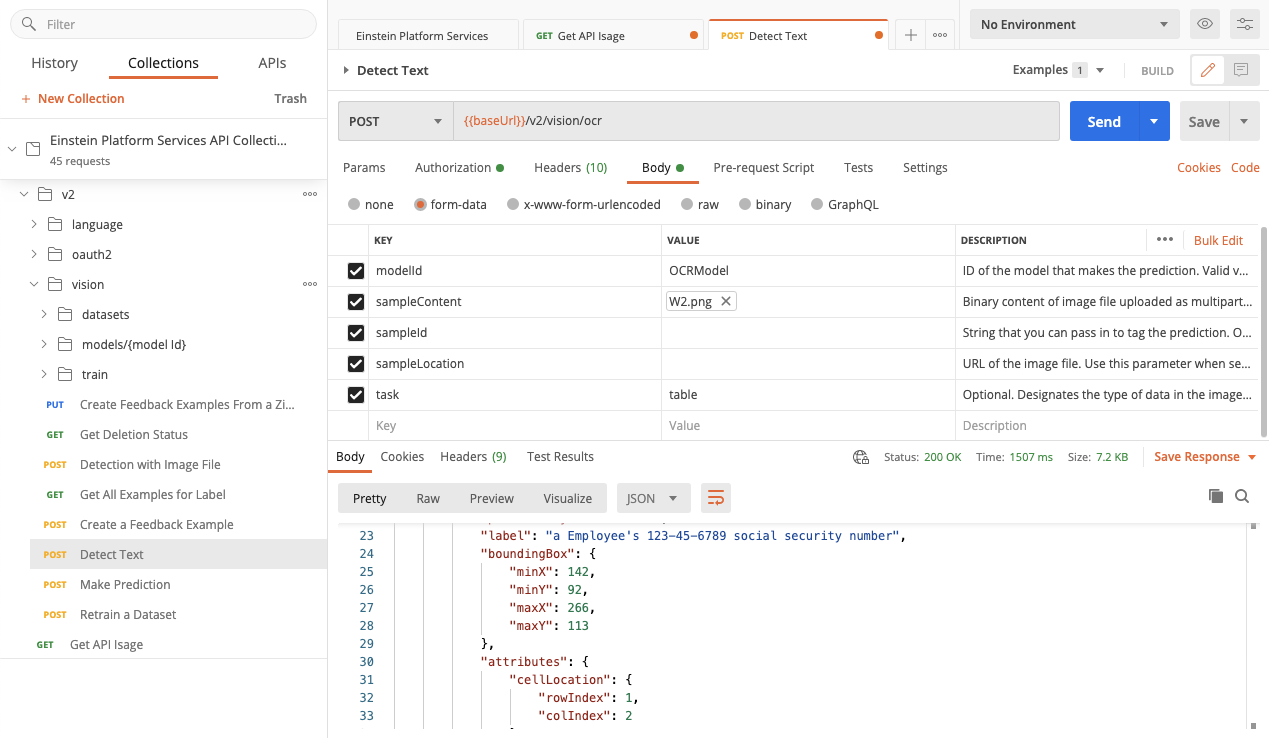
Task: Open the Cookies link near Code
Action: tap(1198, 168)
